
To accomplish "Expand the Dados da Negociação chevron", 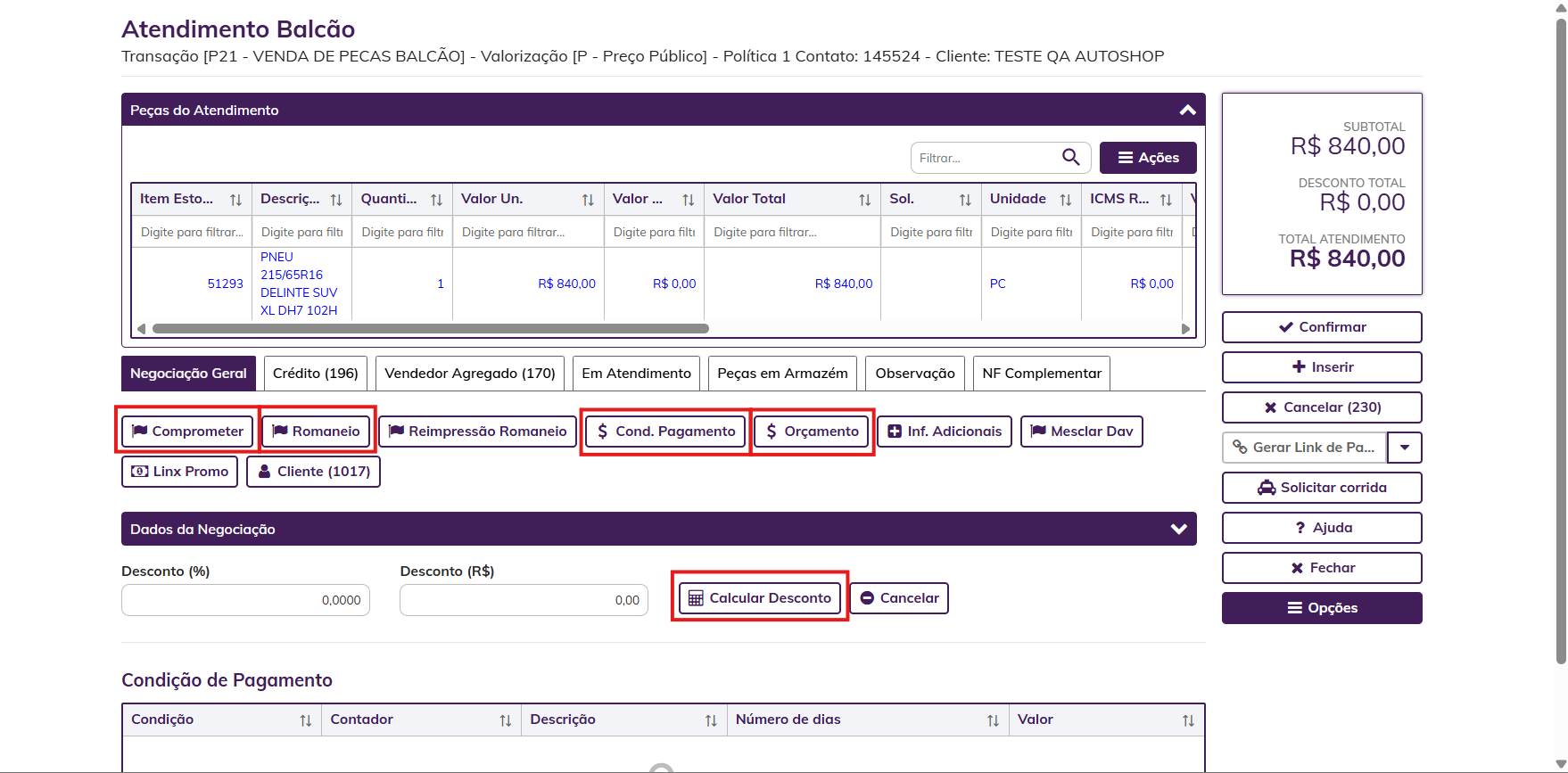I will (1178, 529).
